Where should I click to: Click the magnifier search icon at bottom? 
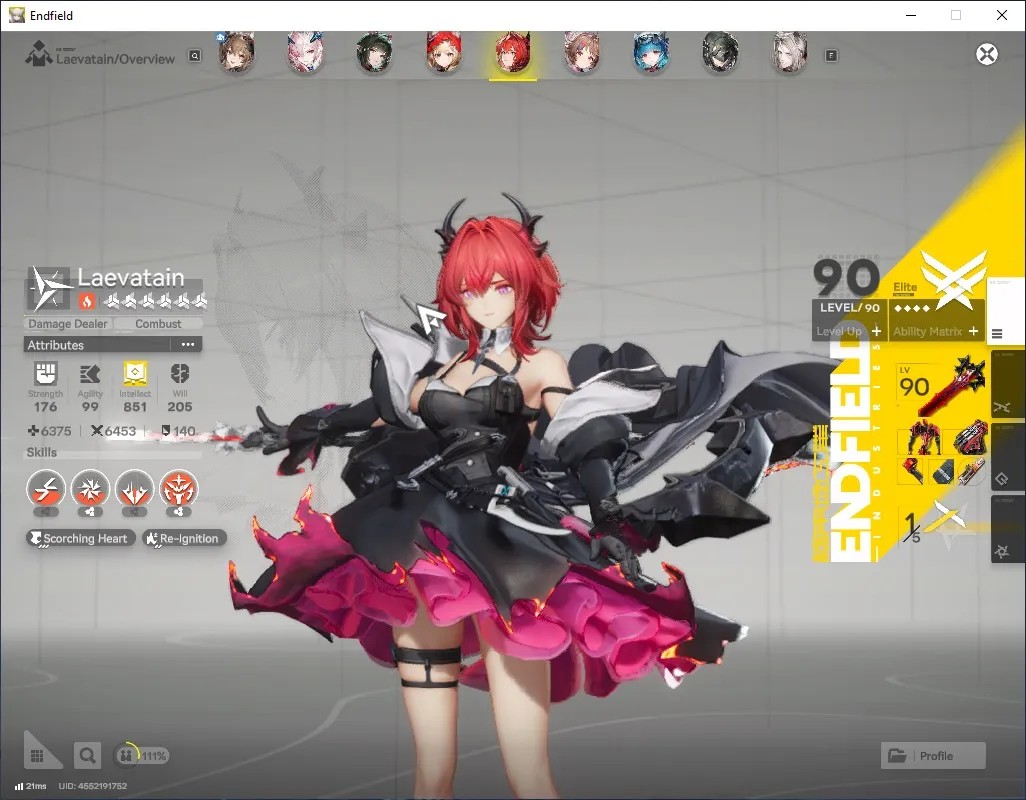coord(87,756)
